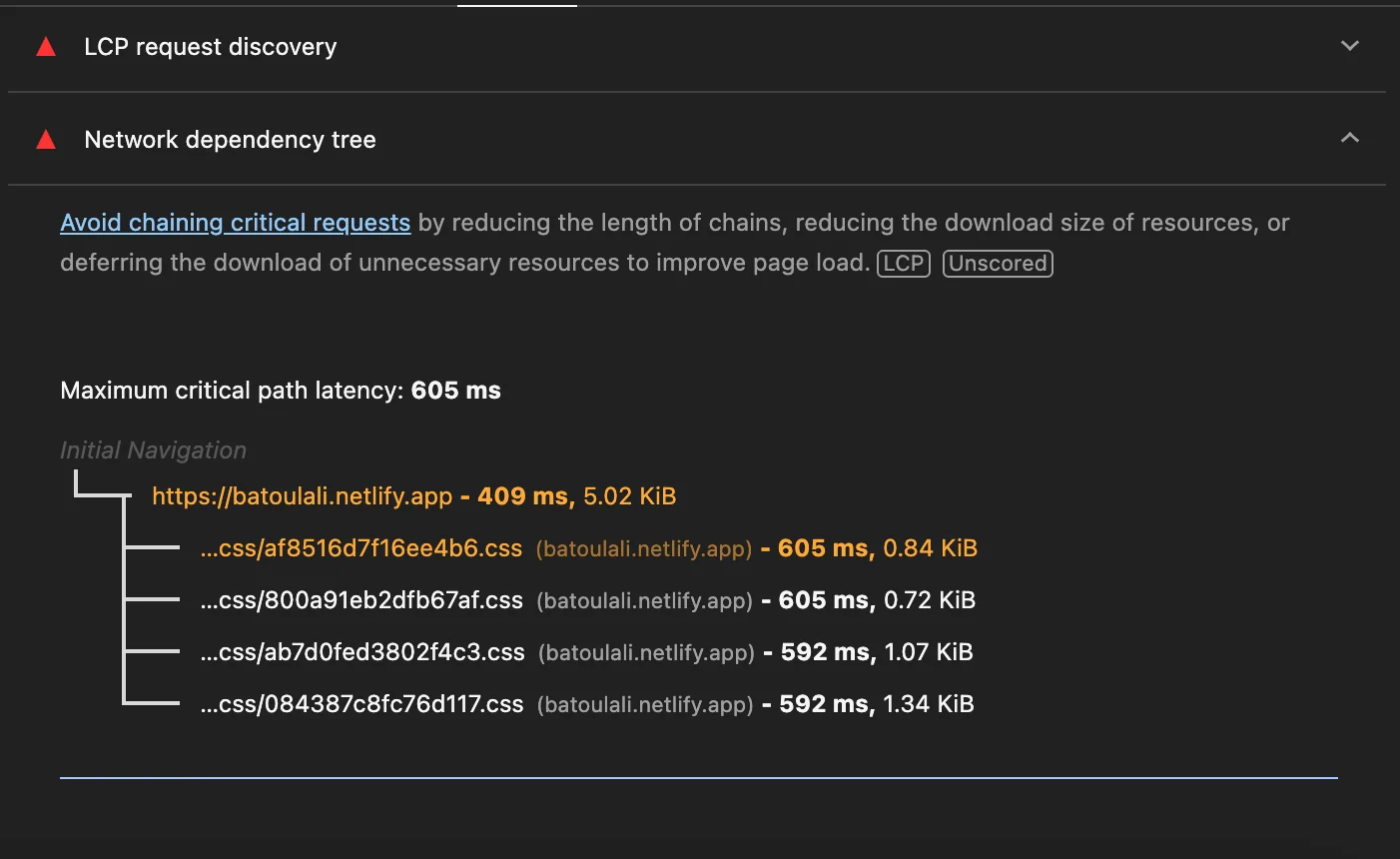Select the 084387c8fc76d117.css request
The height and width of the screenshot is (859, 1400).
pos(361,704)
